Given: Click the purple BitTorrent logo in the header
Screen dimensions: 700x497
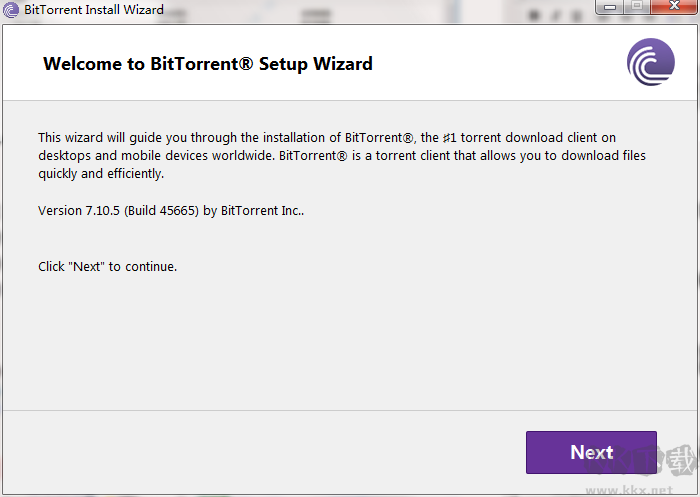Looking at the screenshot, I should pos(650,63).
